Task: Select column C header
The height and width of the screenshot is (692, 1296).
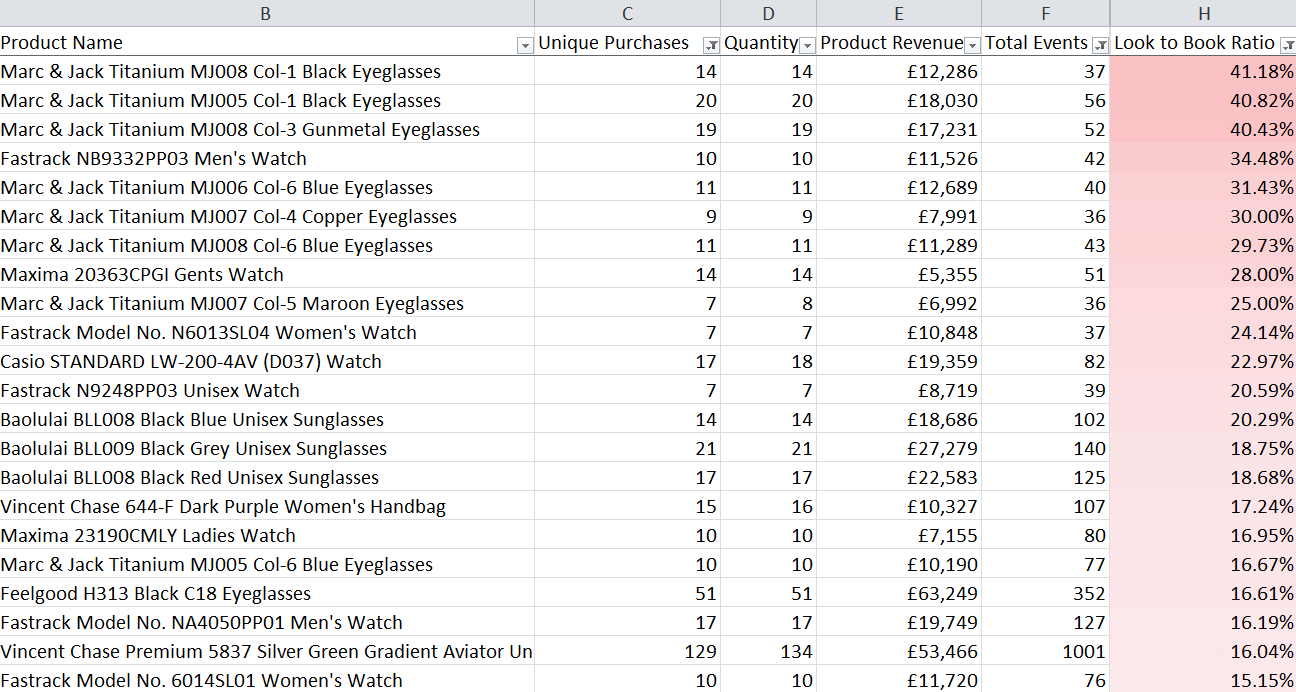Action: coord(627,13)
